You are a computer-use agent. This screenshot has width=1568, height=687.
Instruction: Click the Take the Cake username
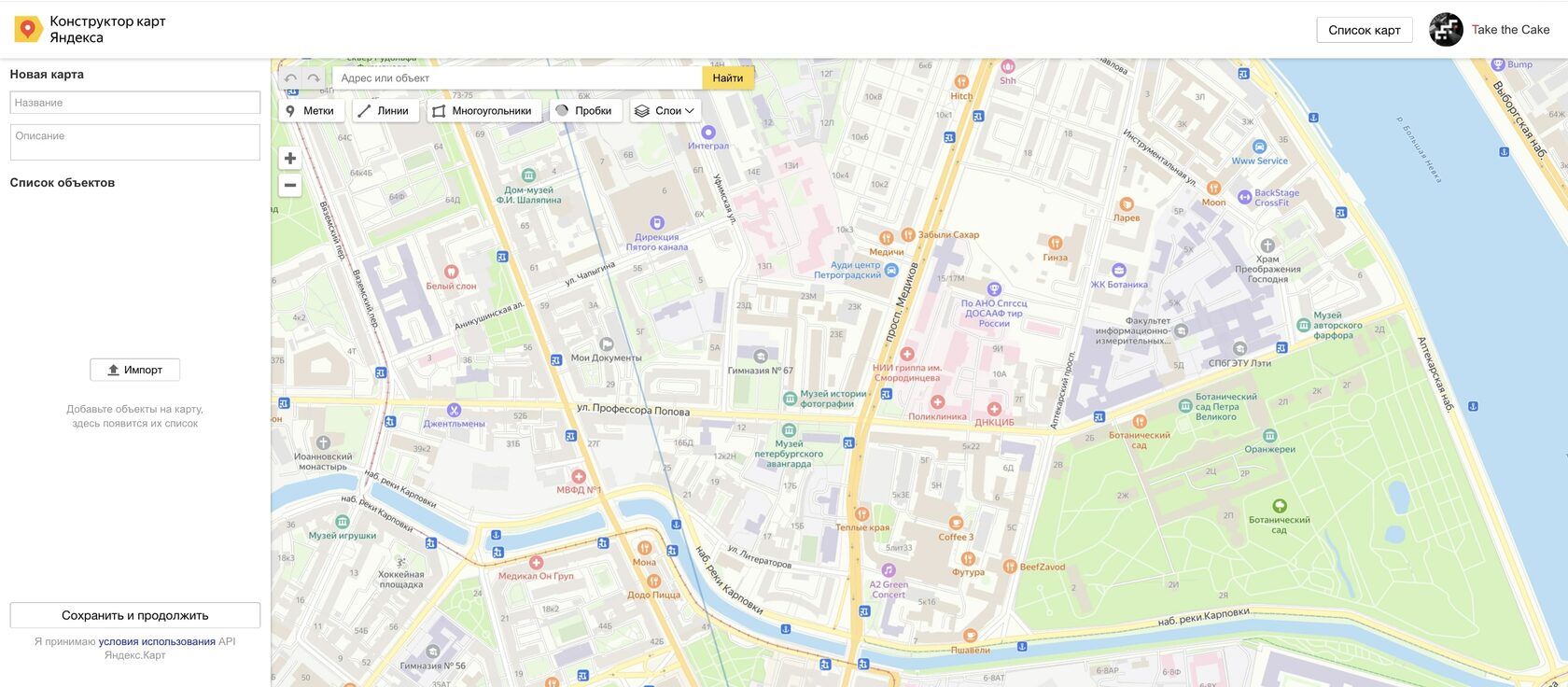coord(1510,30)
